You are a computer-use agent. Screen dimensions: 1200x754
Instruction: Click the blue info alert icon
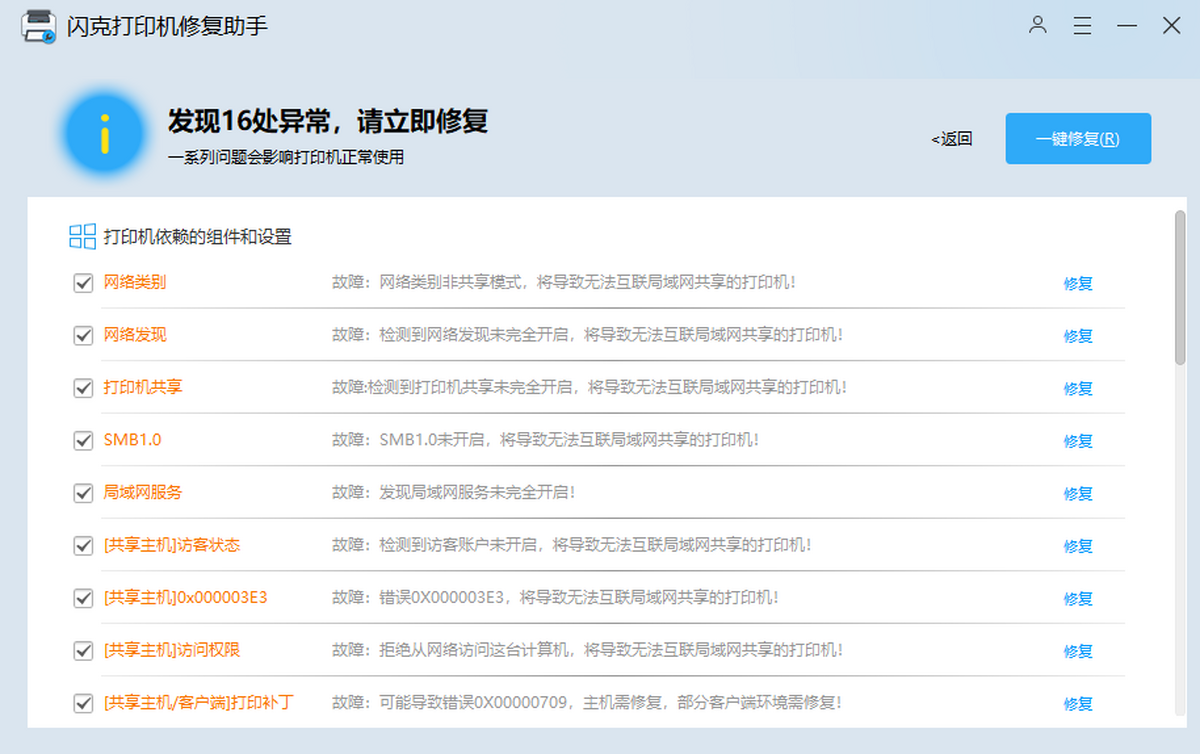pyautogui.click(x=103, y=133)
